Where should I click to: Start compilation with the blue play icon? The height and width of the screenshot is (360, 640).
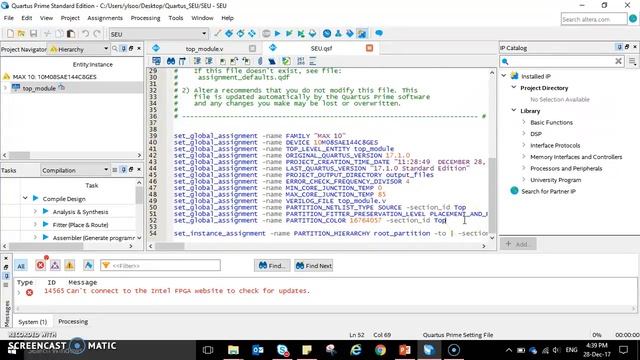pos(278,33)
